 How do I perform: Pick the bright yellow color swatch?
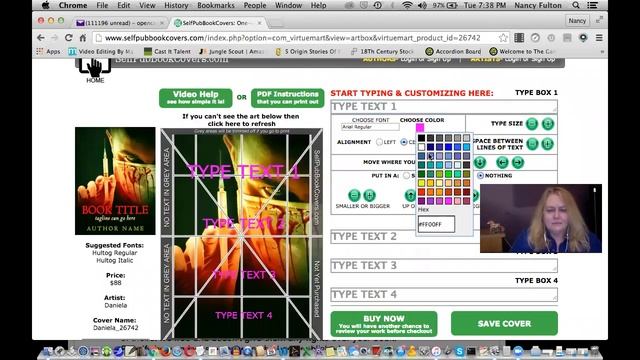coord(421,183)
